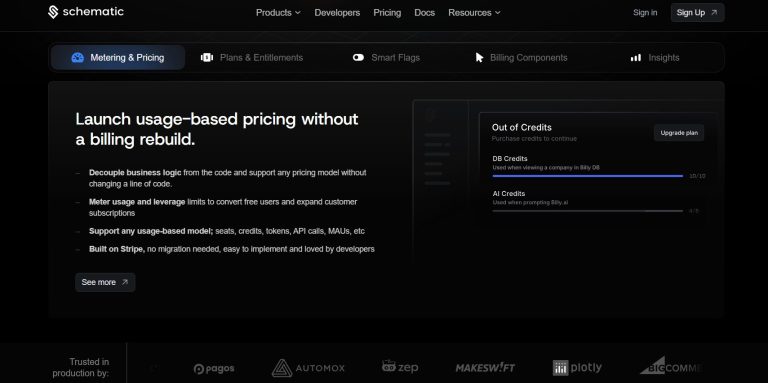The width and height of the screenshot is (768, 383).
Task: Click the Plans & Entitlements icon
Action: [207, 58]
